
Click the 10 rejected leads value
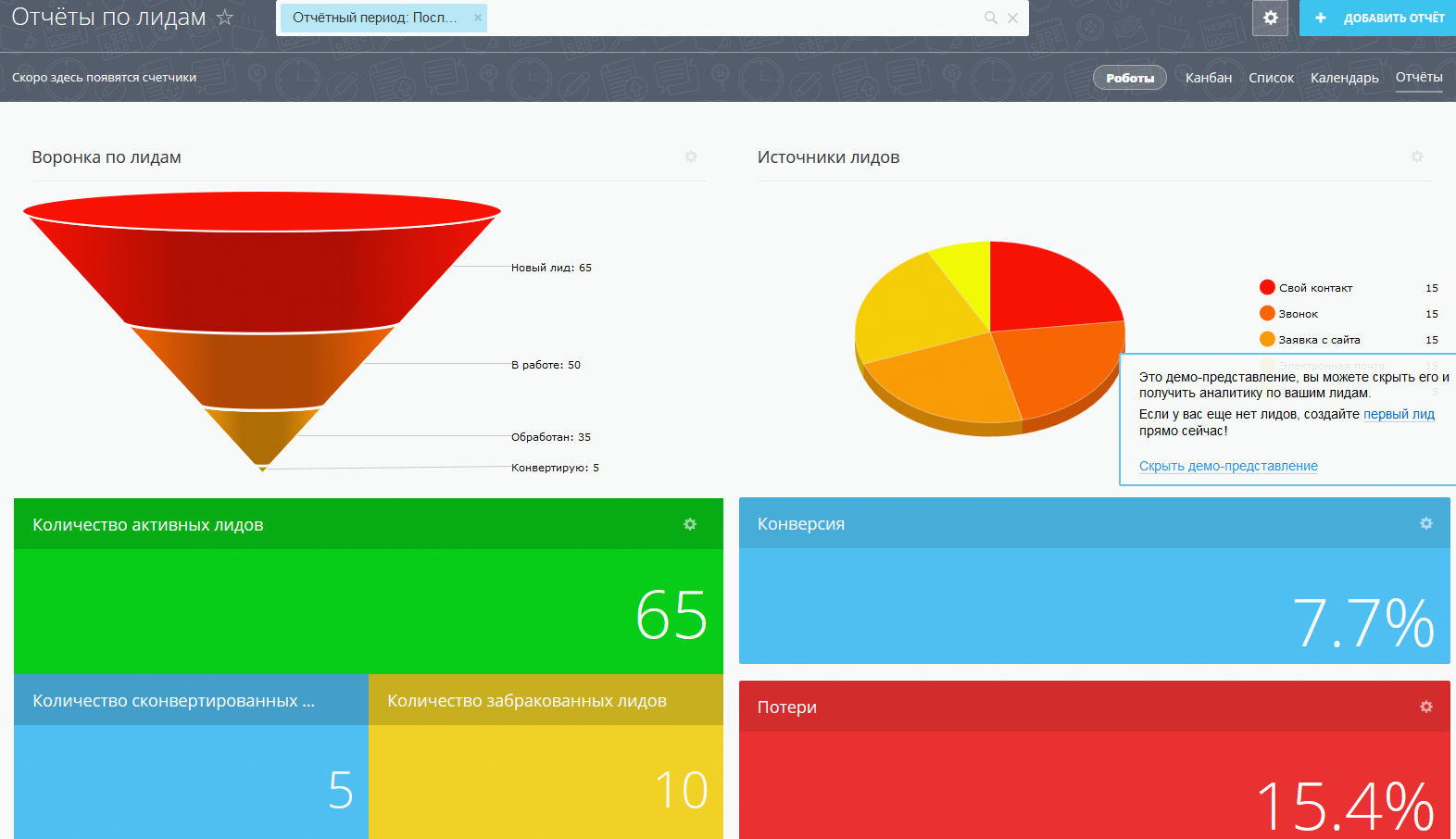click(x=682, y=790)
